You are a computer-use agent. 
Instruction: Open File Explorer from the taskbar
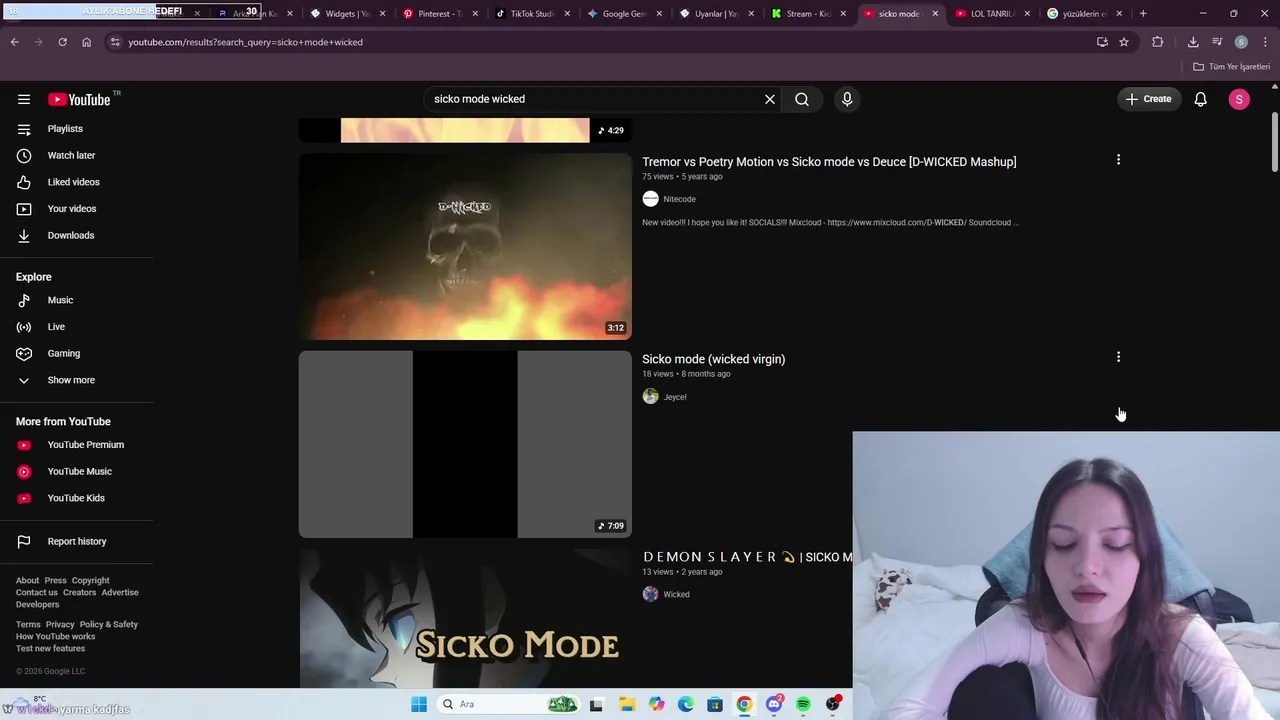[x=627, y=704]
